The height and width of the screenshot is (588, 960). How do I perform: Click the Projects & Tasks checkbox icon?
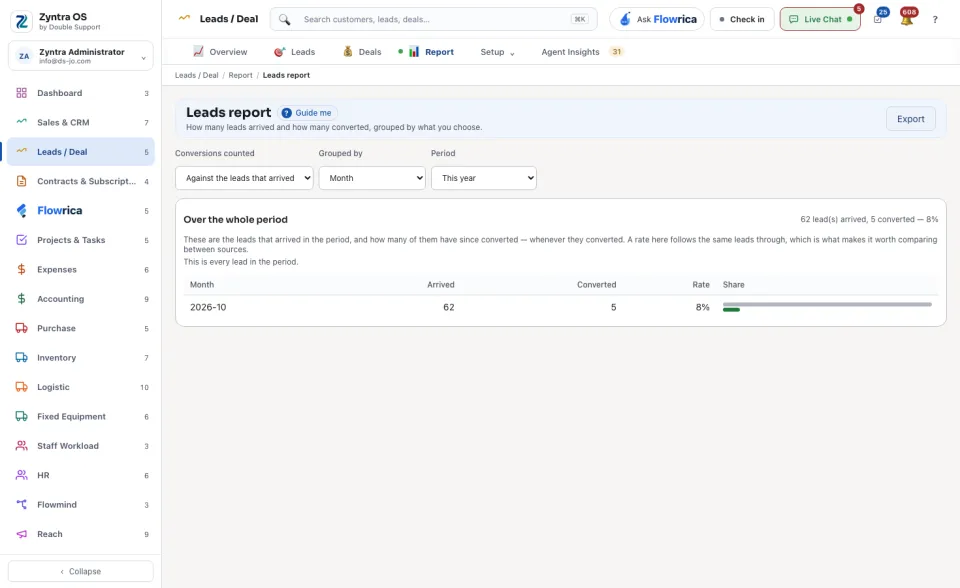[21, 240]
